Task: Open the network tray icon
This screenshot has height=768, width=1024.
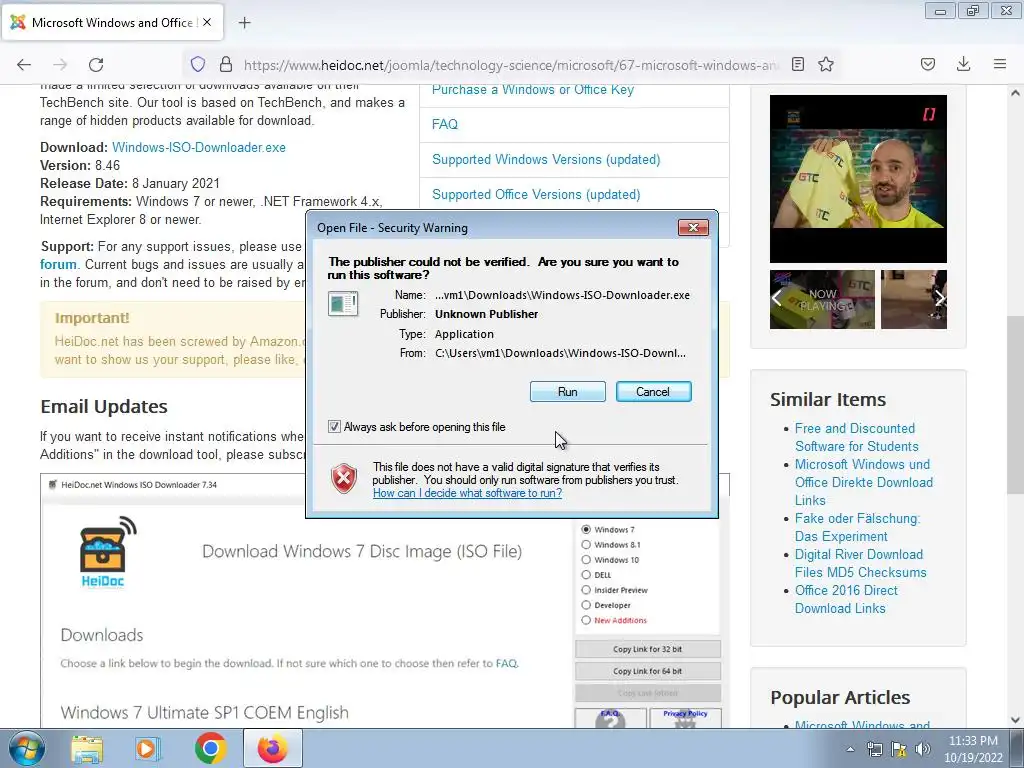Action: pyautogui.click(x=874, y=749)
